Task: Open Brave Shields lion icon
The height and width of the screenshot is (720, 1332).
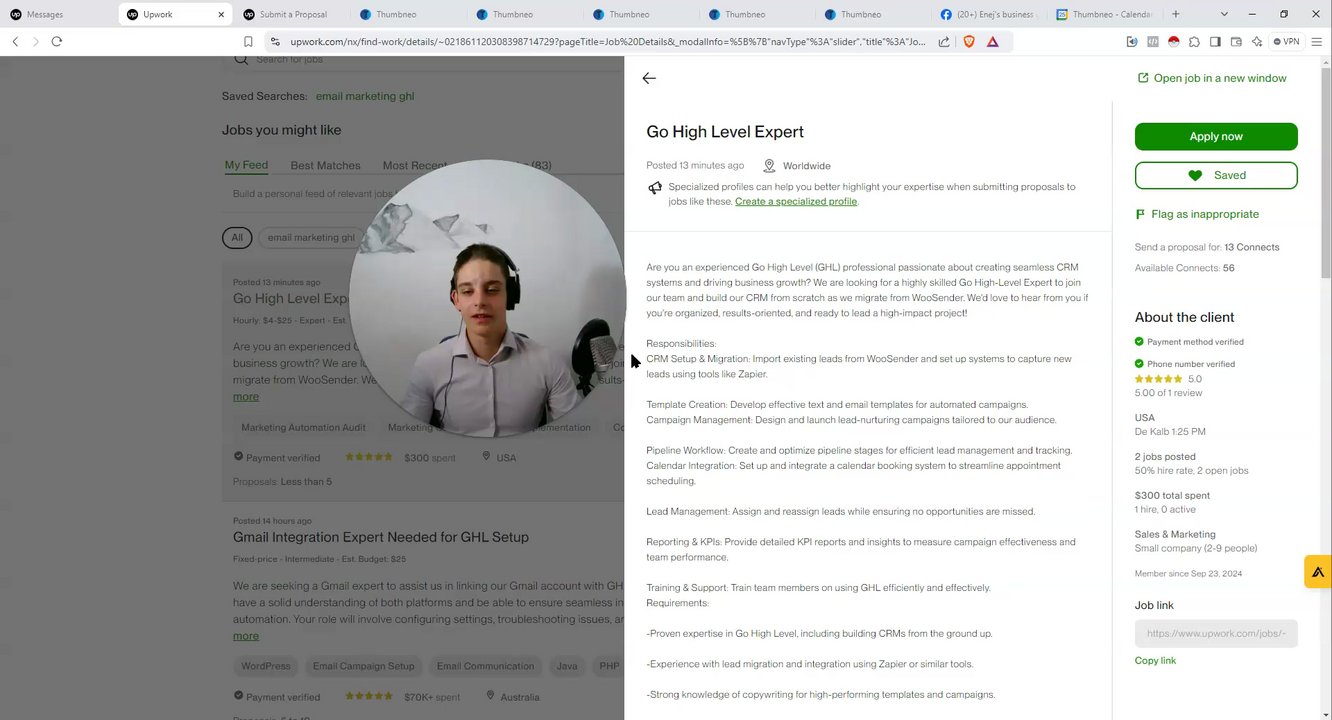Action: 968,41
